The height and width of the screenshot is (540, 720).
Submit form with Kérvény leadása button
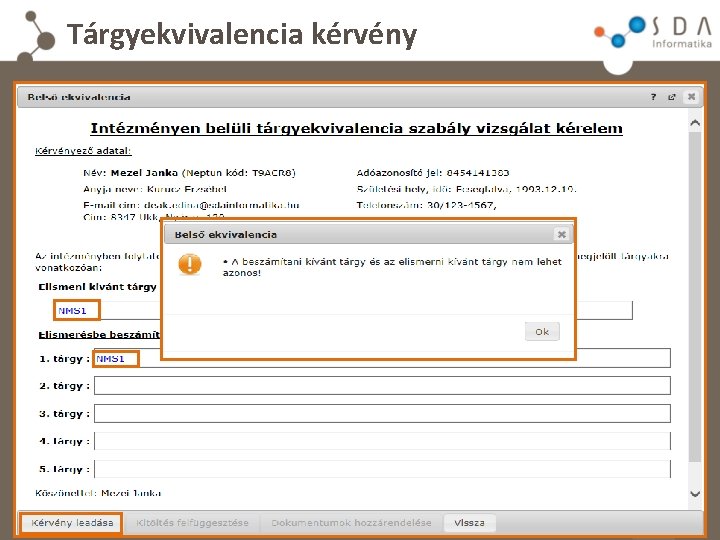(72, 523)
